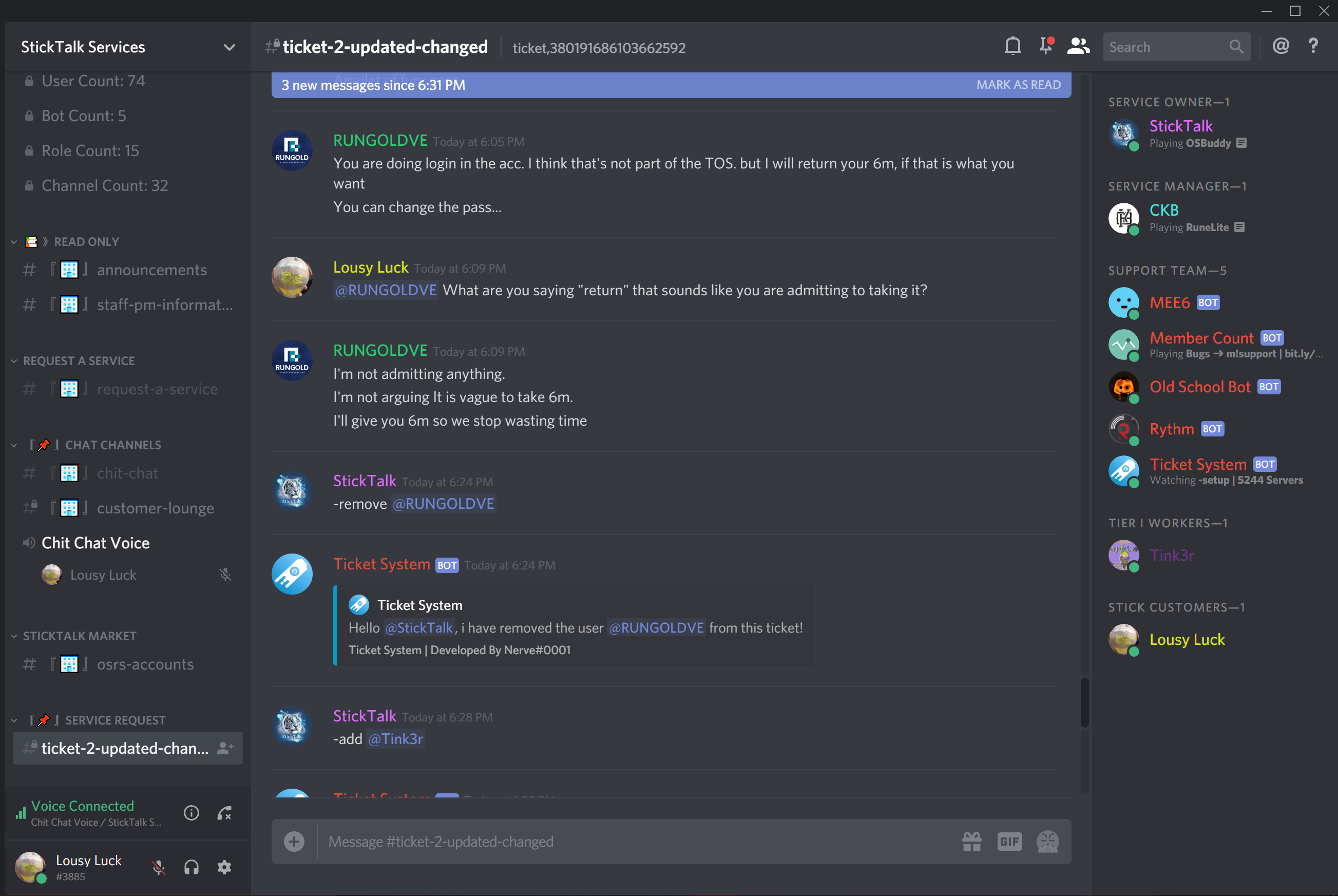Open emoji picker in message bar
Viewport: 1338px width, 896px height.
click(x=1047, y=842)
